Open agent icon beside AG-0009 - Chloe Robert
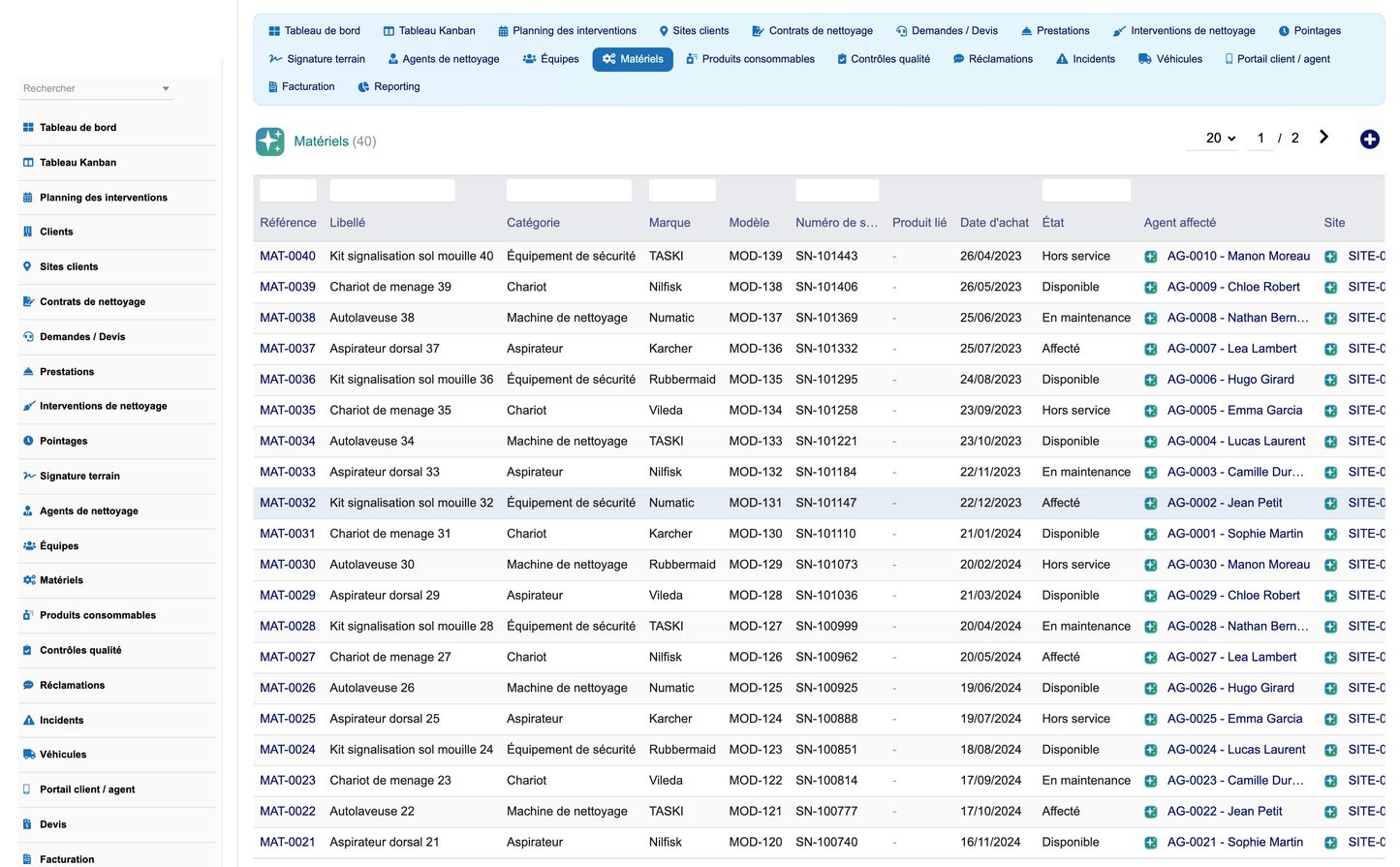This screenshot has height=867, width=1400. pyautogui.click(x=1150, y=288)
